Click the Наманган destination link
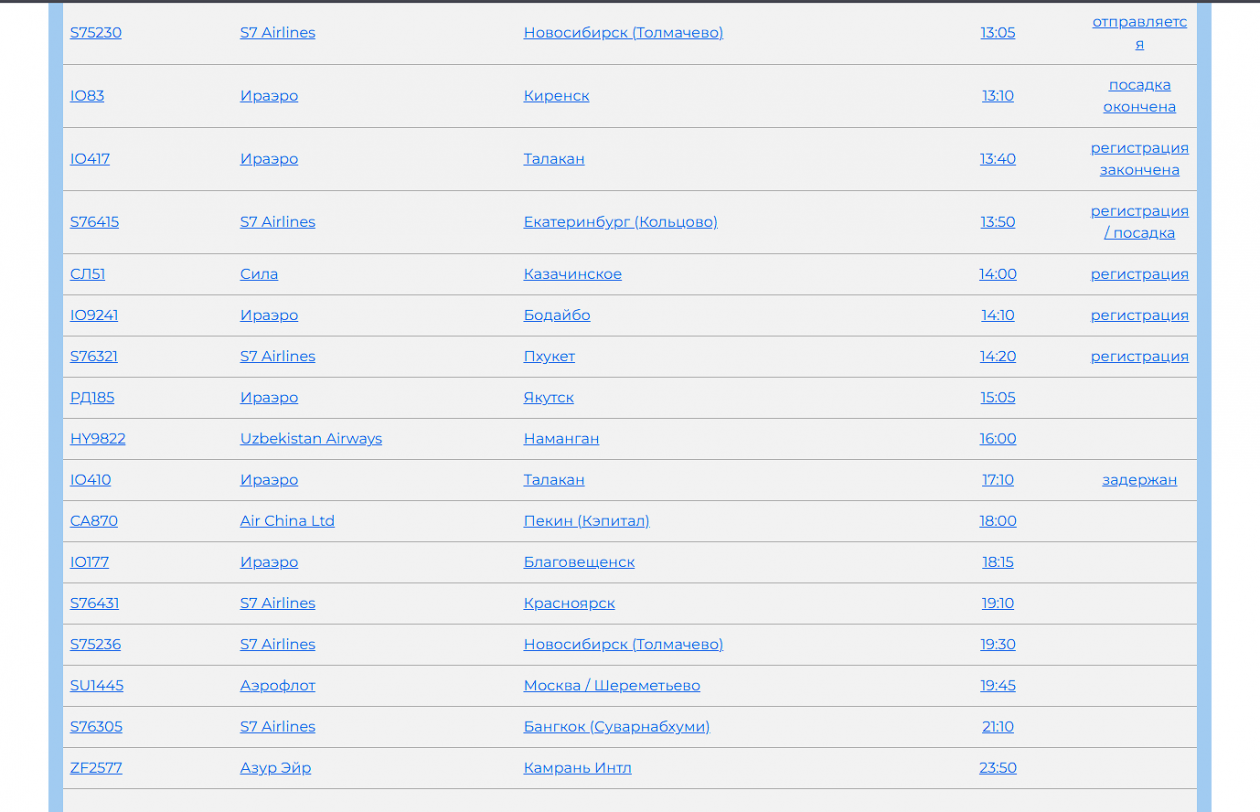 561,438
